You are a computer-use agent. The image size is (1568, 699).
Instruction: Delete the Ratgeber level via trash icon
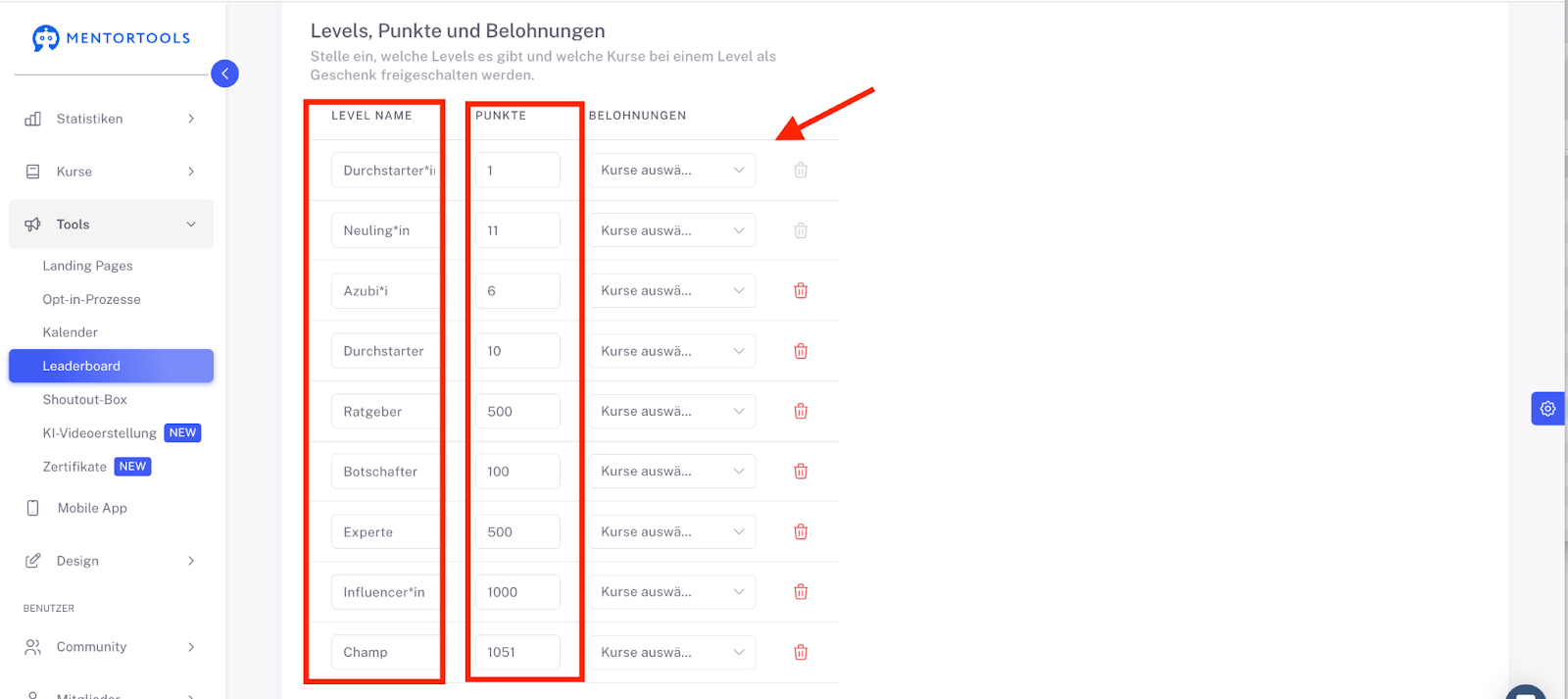click(801, 412)
